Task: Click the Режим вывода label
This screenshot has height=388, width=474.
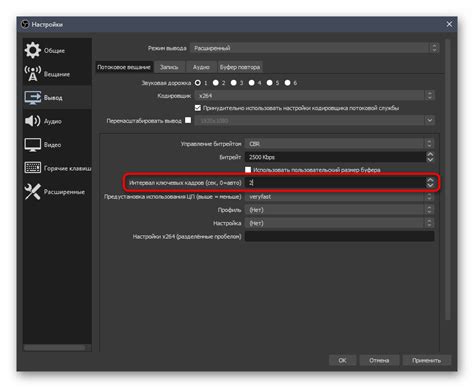Action: (167, 48)
